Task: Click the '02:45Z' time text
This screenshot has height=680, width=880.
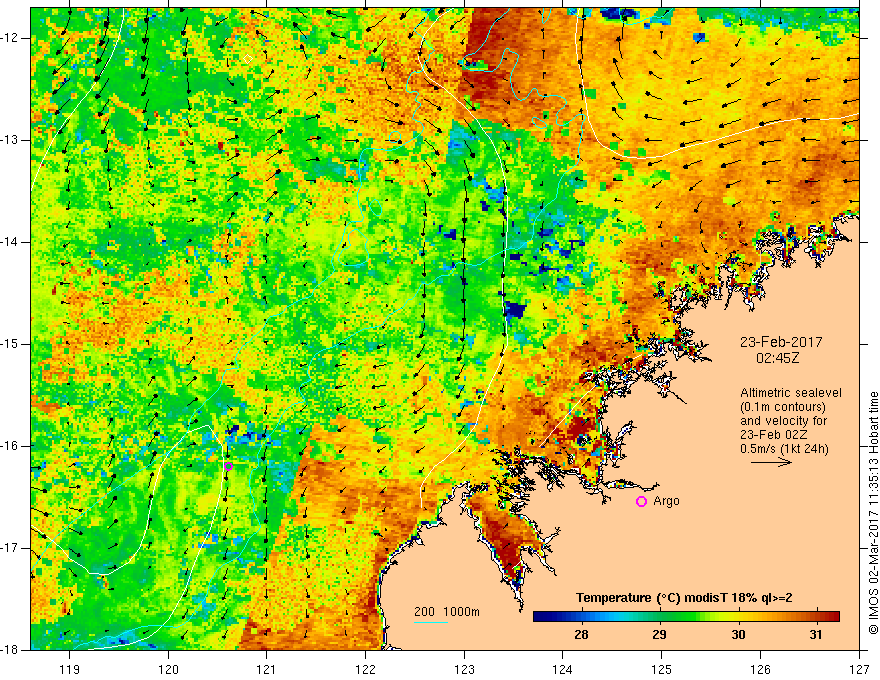Action: click(777, 358)
